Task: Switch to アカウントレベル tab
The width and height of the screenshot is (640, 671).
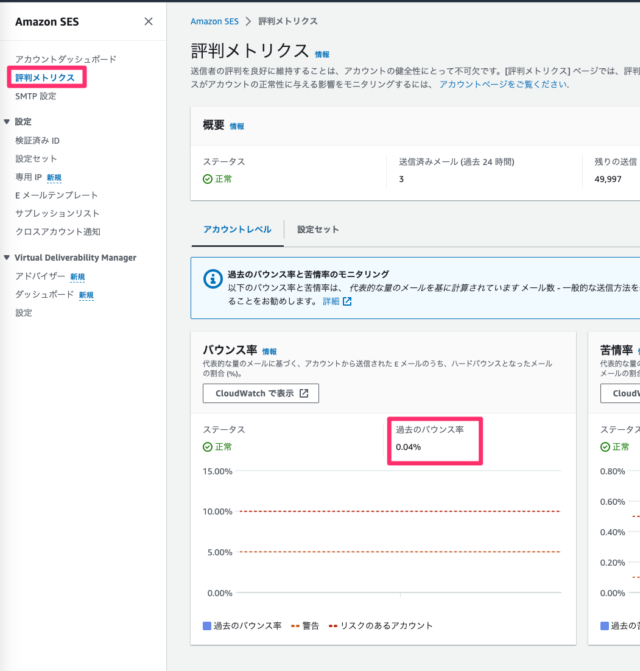Action: [237, 229]
